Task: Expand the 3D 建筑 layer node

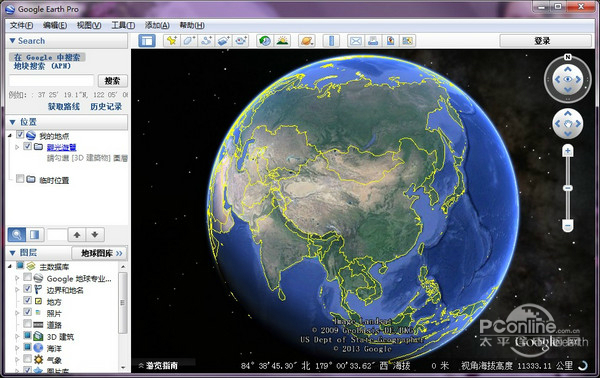Action: pos(17,337)
